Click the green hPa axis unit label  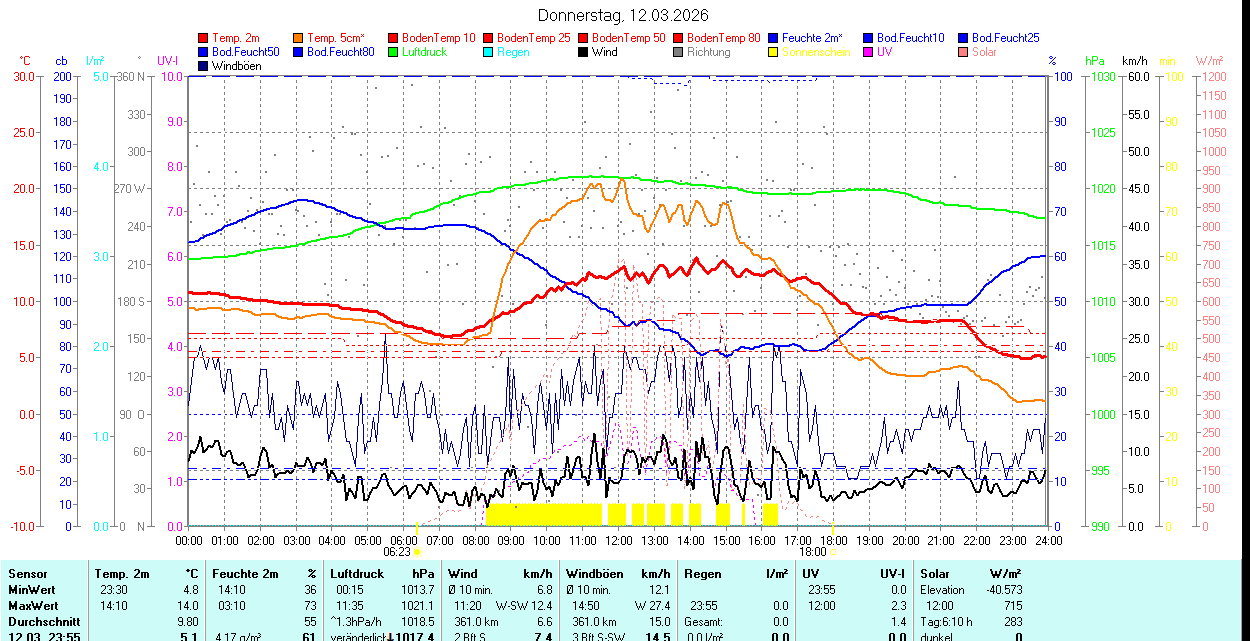coord(1095,61)
